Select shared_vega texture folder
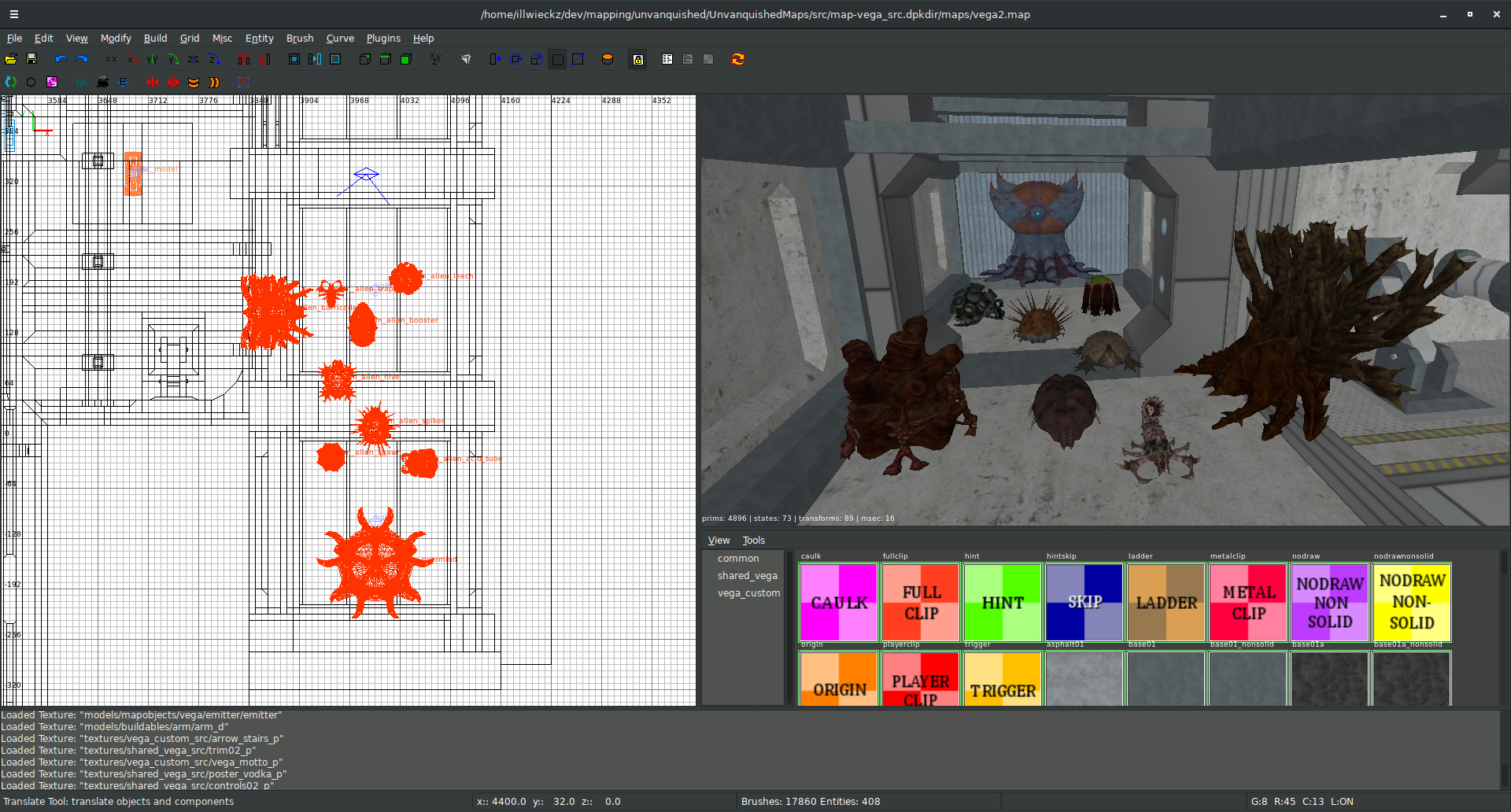1511x812 pixels. [x=747, y=576]
